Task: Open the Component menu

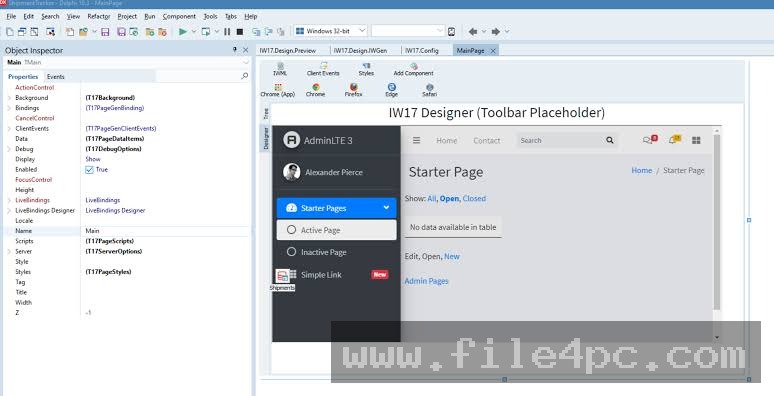Action: click(x=179, y=16)
